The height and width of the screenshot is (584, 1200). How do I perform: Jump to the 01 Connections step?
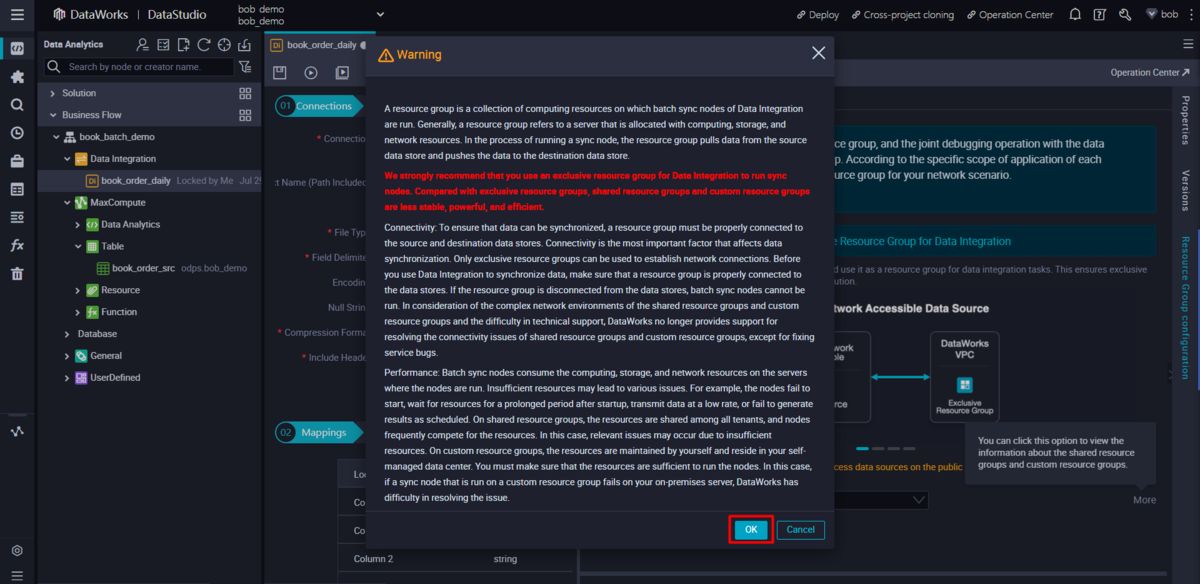pos(320,106)
